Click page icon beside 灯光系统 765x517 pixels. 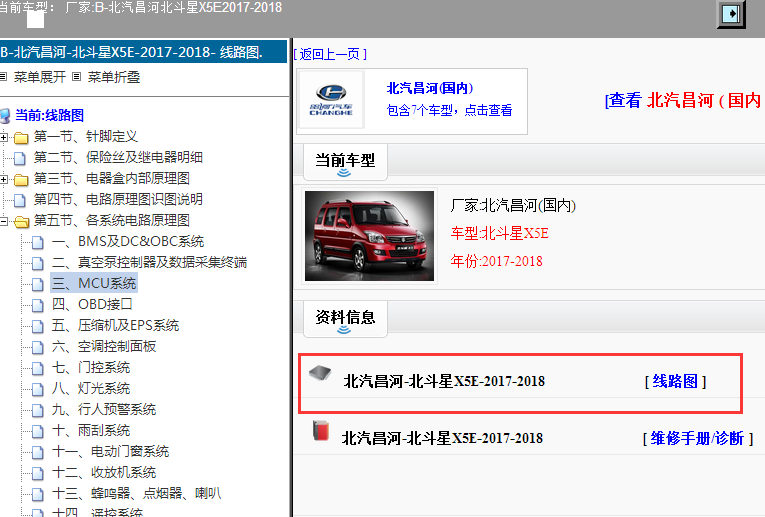(38, 389)
